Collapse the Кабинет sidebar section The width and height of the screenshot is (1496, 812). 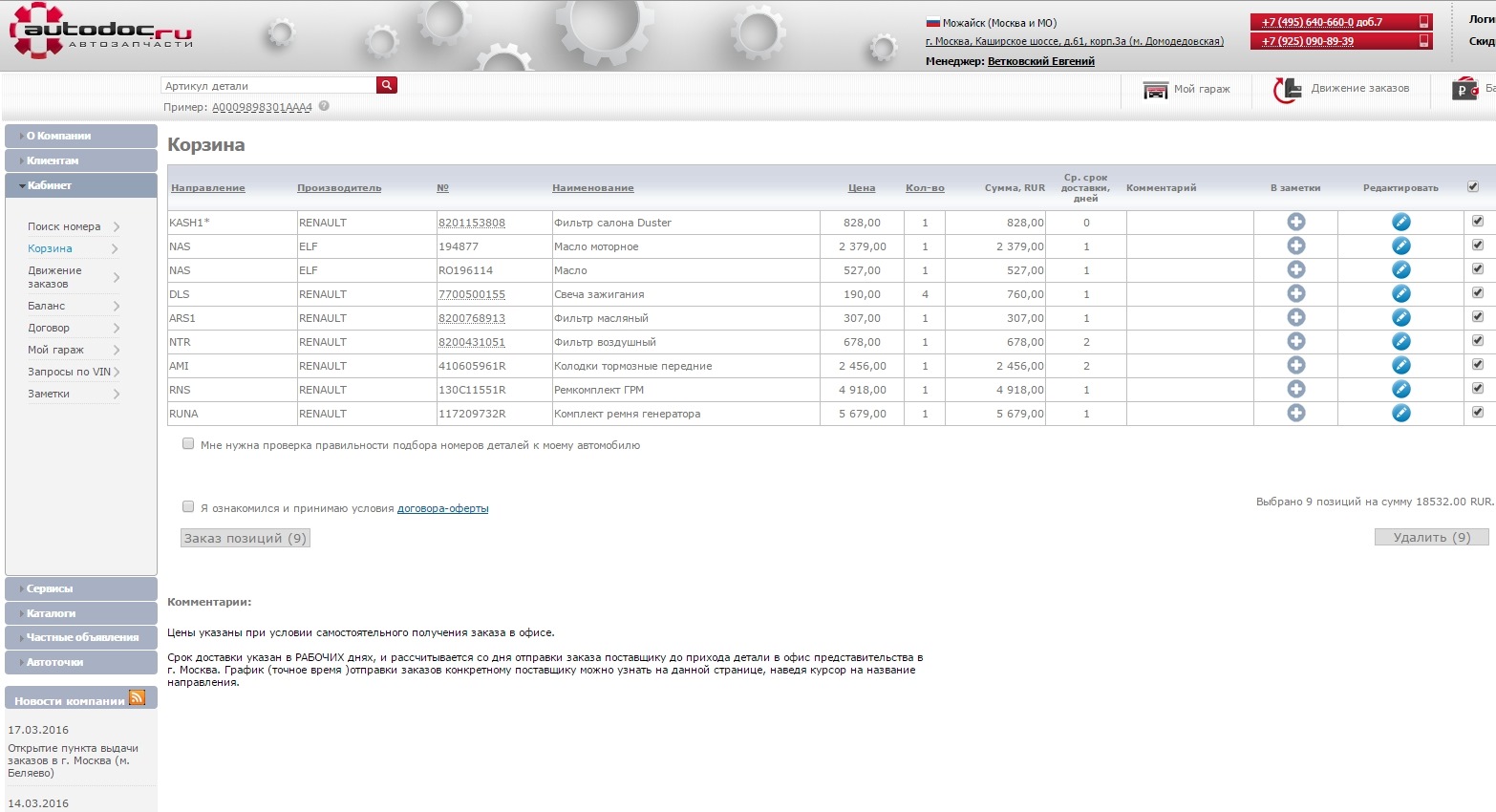(x=81, y=185)
